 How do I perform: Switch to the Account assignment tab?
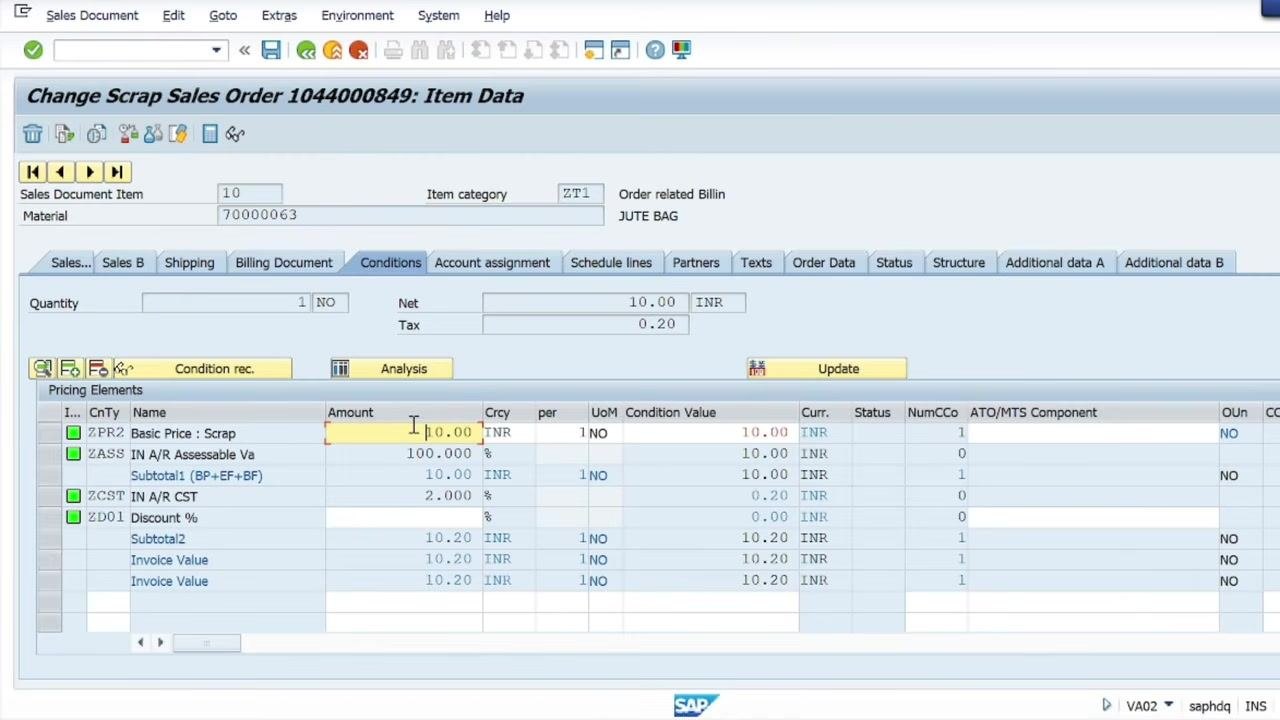tap(492, 263)
